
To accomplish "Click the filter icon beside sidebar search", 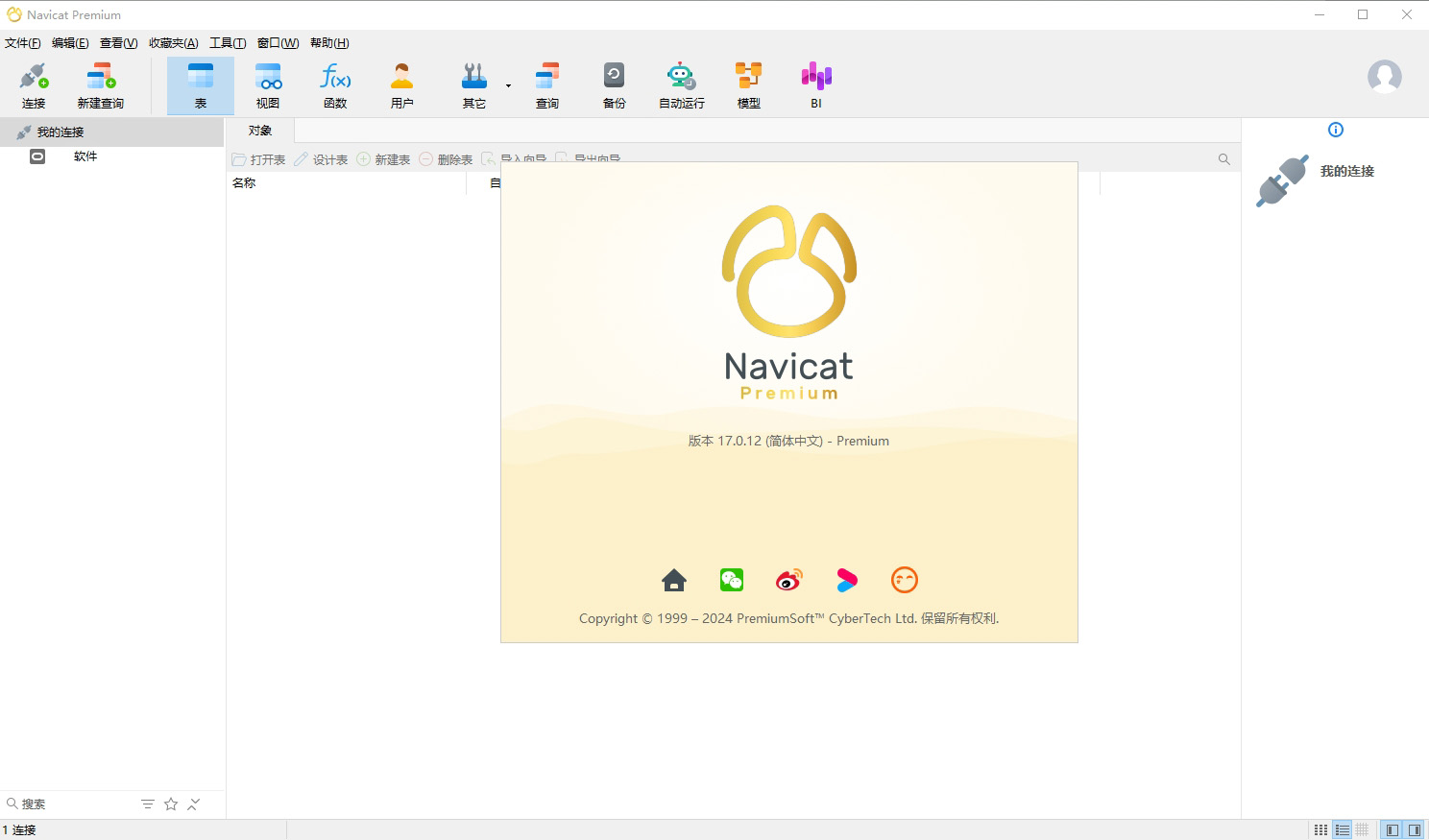I will 148,804.
